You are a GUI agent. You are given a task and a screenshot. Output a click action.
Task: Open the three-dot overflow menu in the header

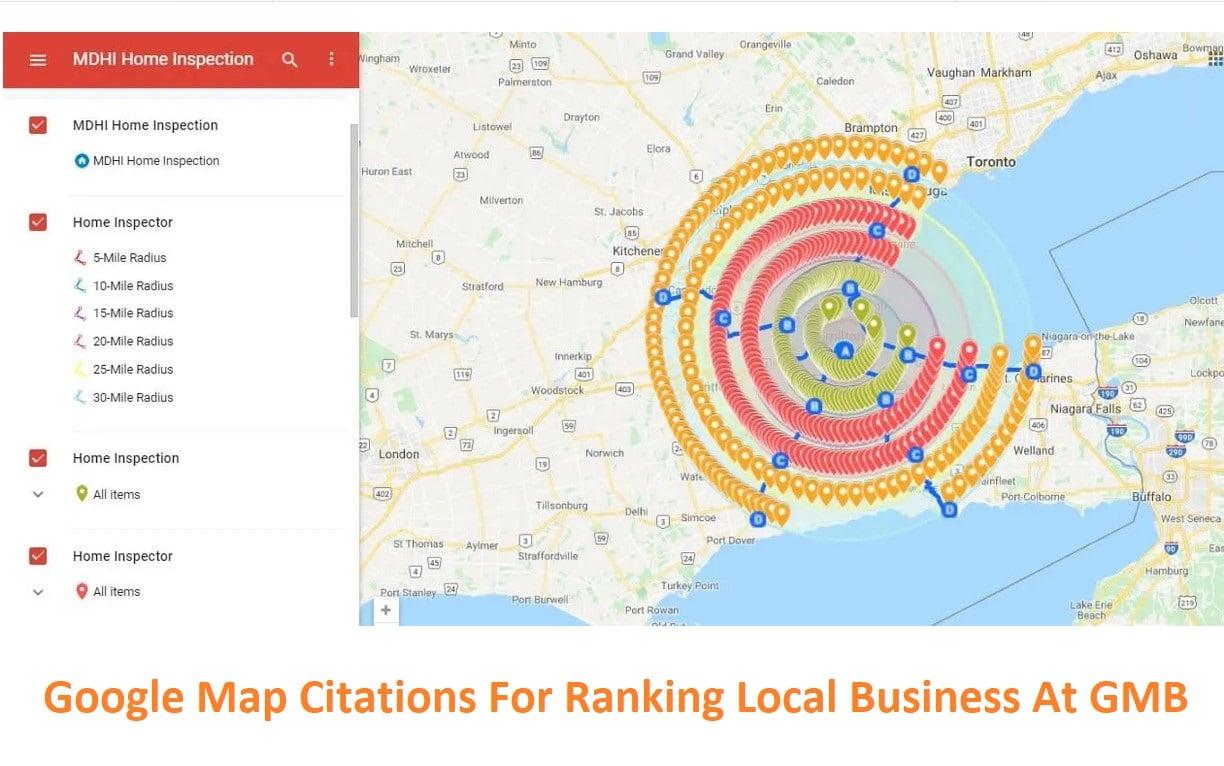coord(331,59)
